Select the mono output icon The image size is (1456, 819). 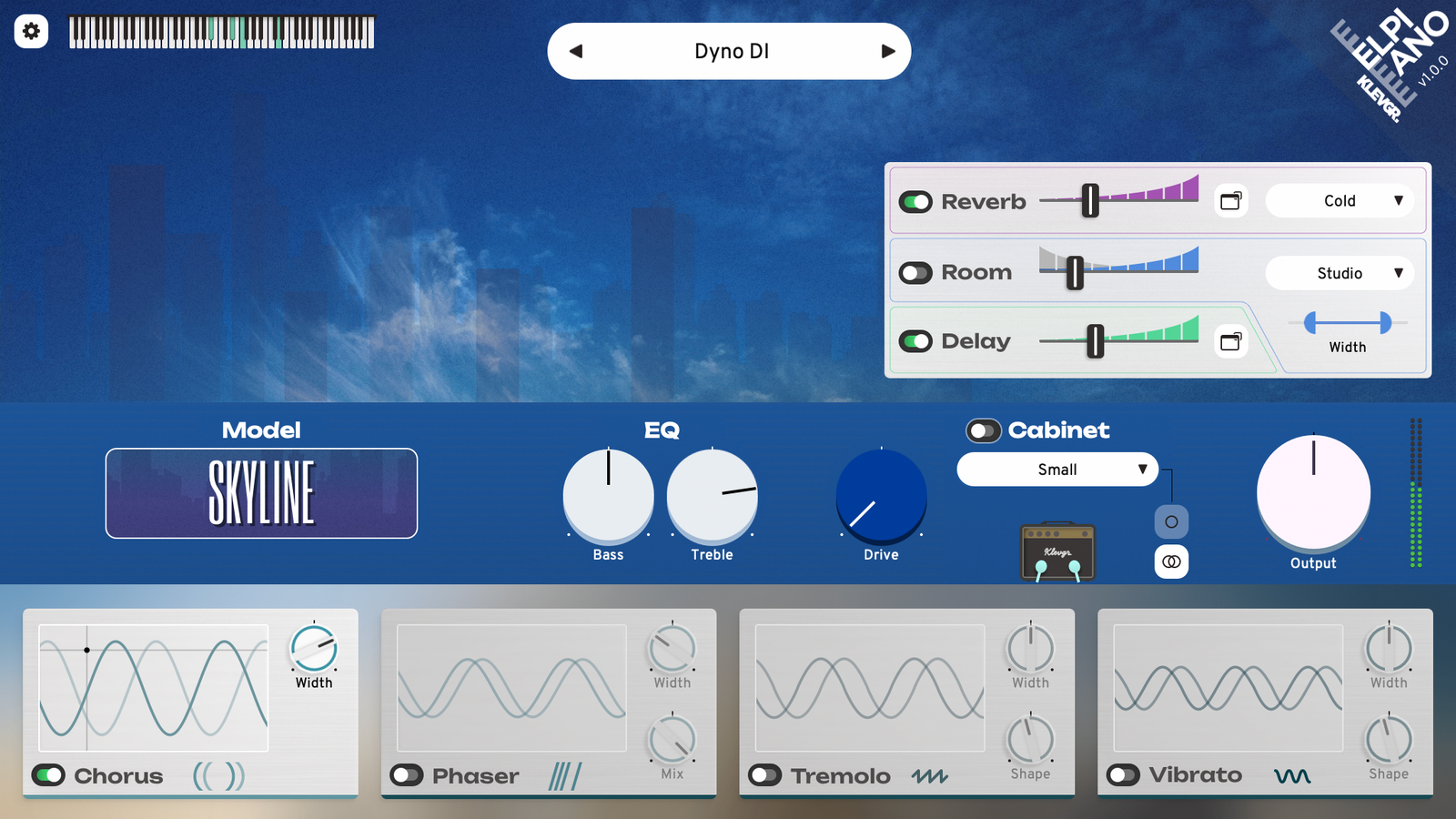(x=1170, y=521)
